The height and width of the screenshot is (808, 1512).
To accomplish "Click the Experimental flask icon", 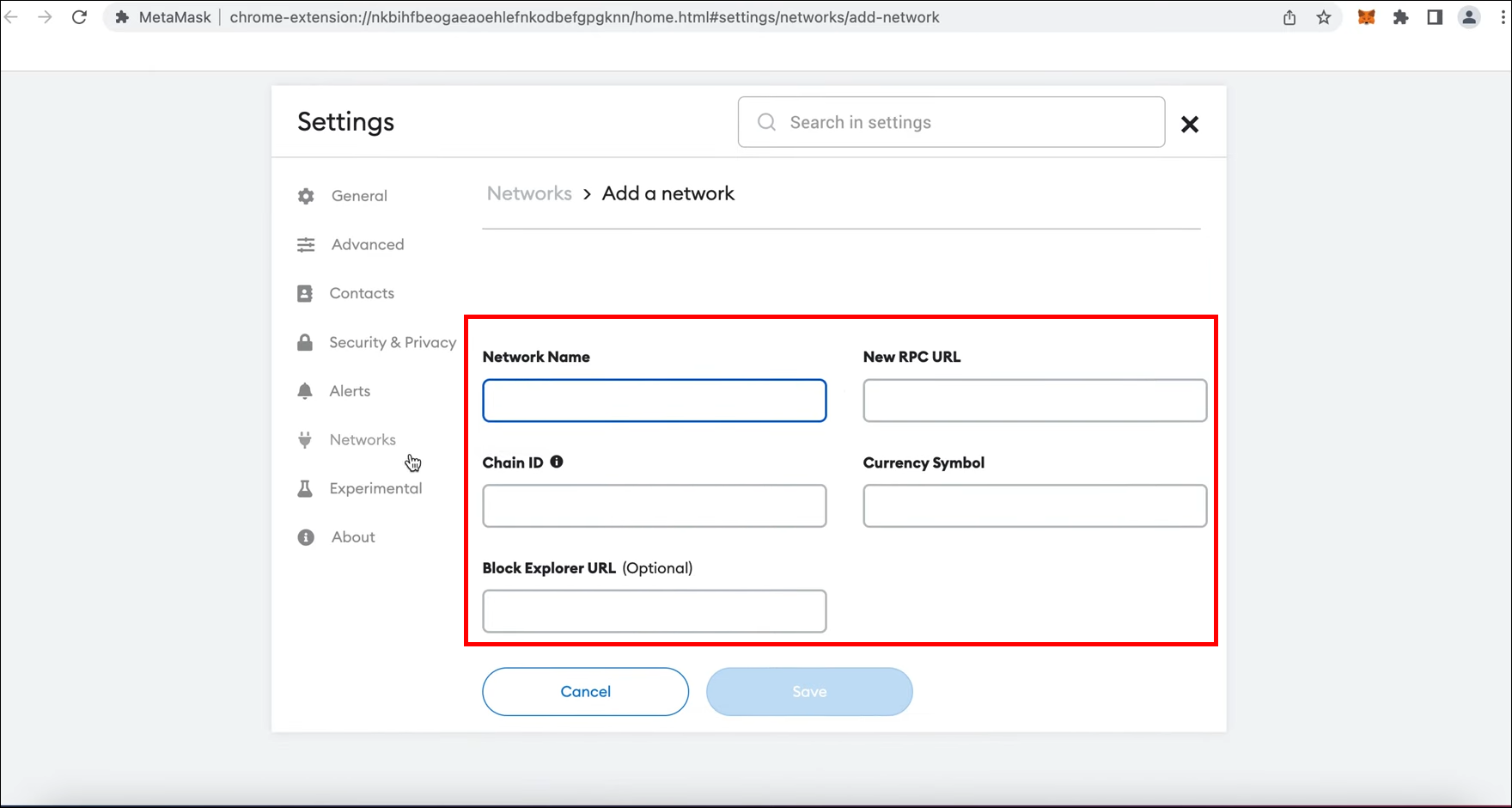I will [305, 488].
